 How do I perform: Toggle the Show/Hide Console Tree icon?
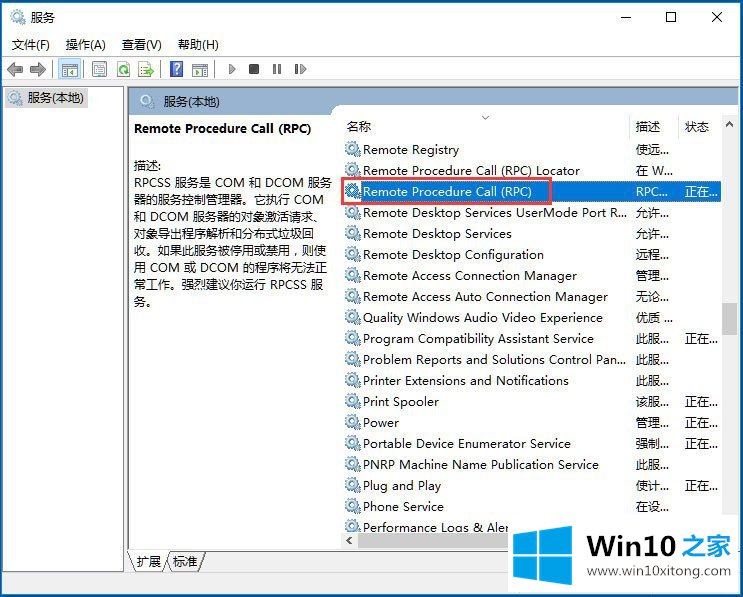coord(69,69)
